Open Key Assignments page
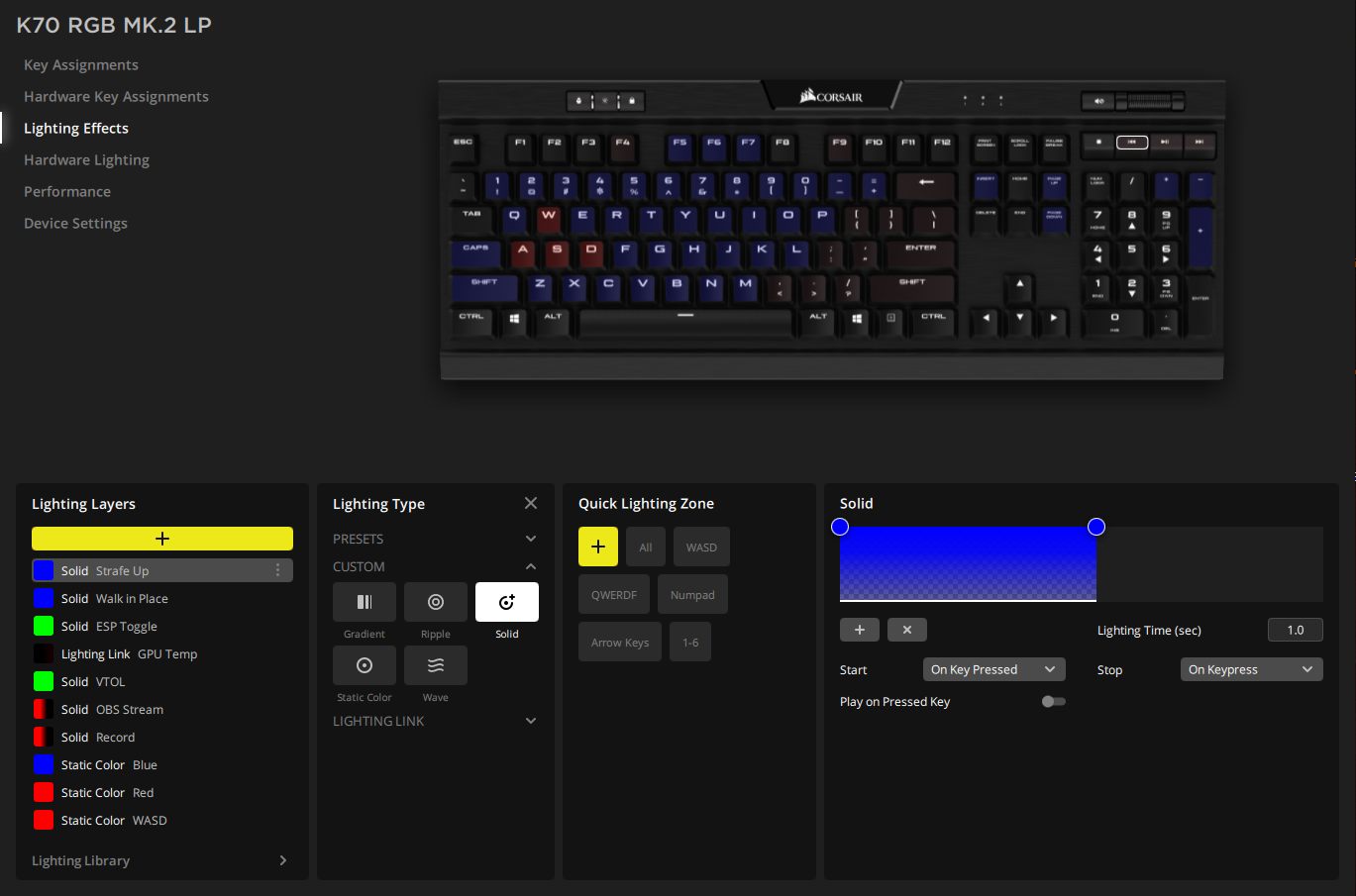The image size is (1356, 896). pos(81,64)
